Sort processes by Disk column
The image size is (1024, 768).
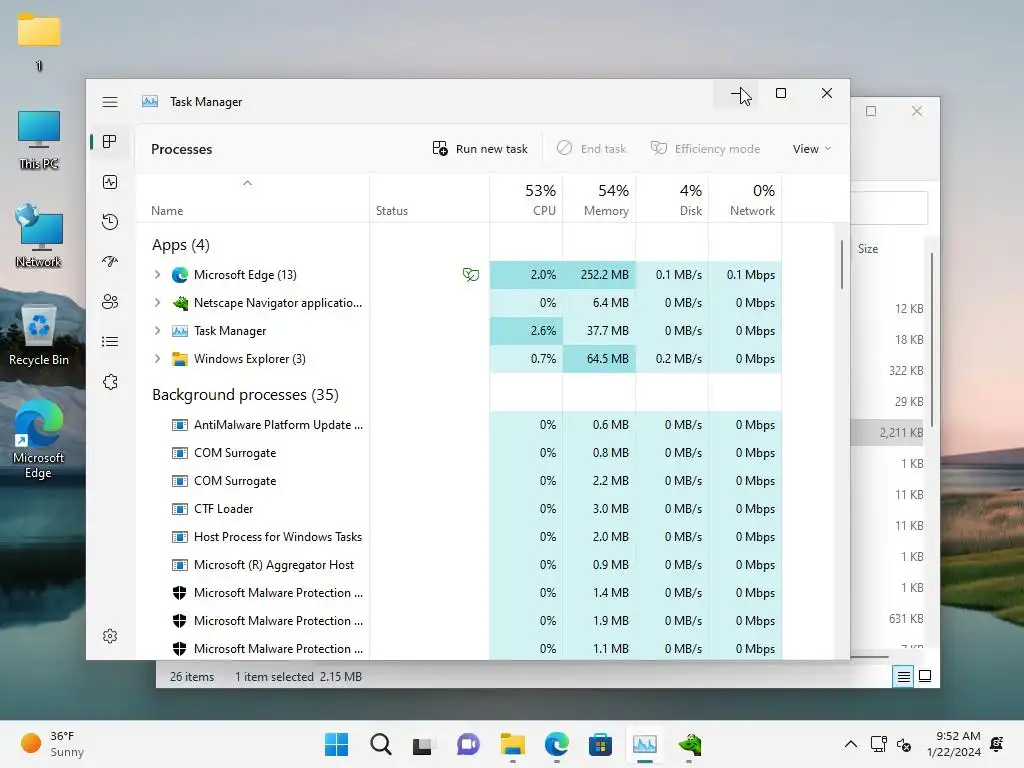pyautogui.click(x=673, y=199)
